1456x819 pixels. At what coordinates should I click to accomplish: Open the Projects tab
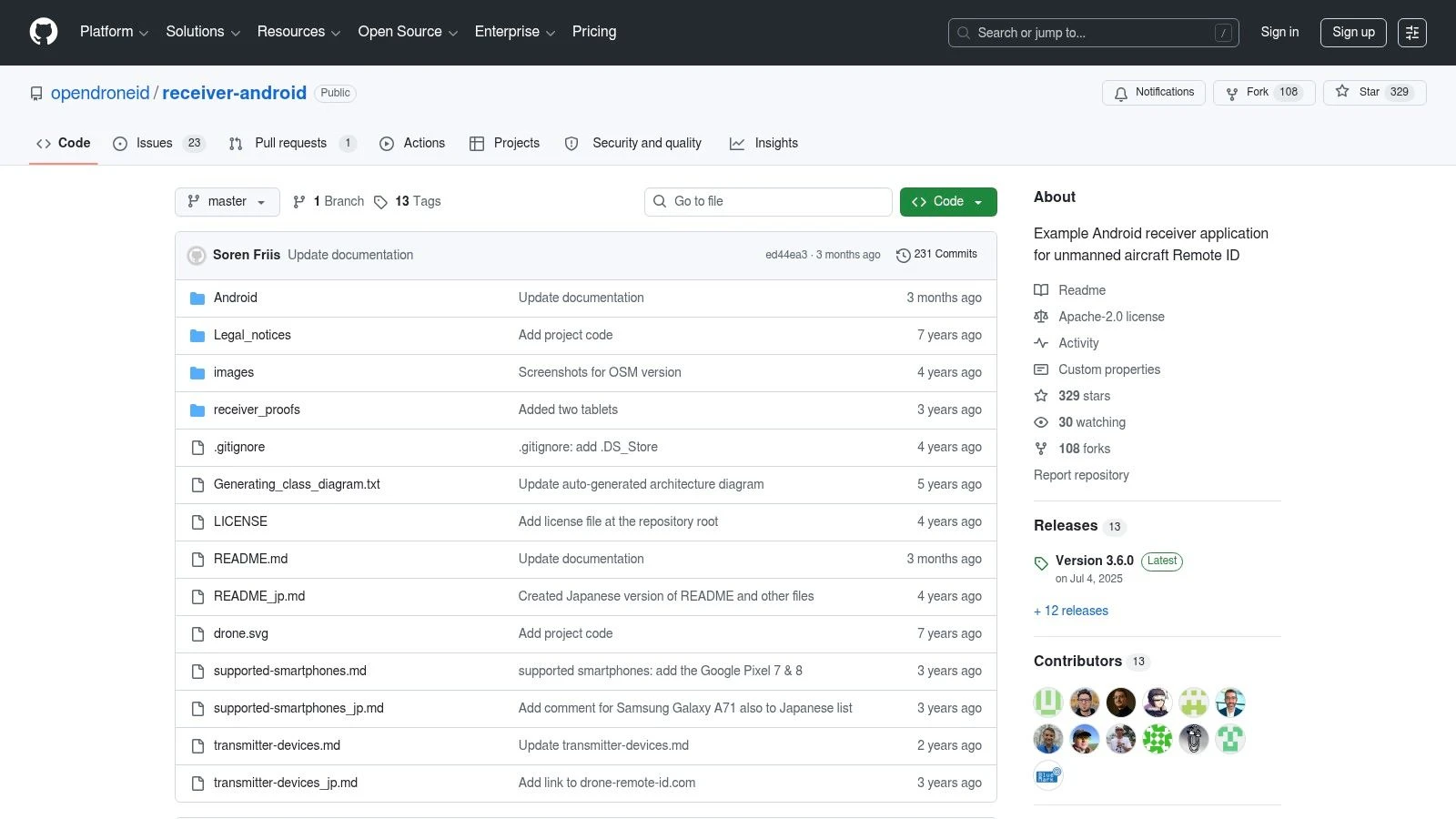[505, 144]
